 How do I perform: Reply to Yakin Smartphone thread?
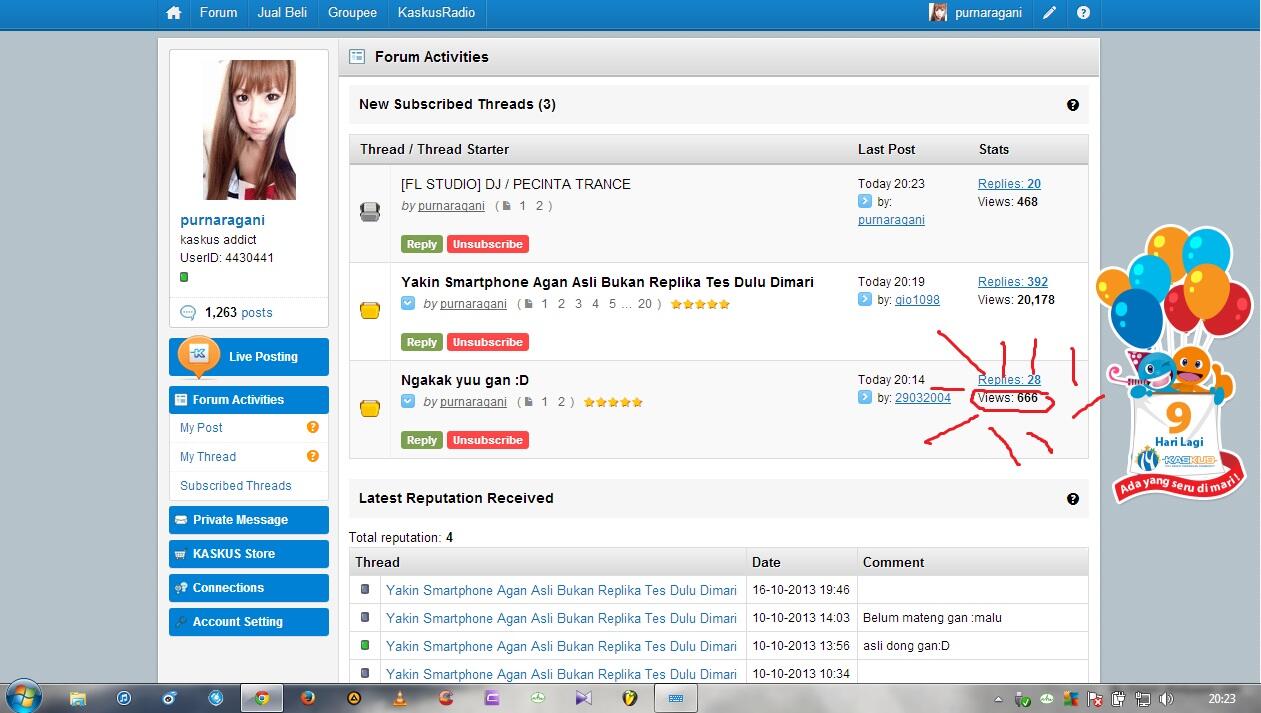pos(422,342)
